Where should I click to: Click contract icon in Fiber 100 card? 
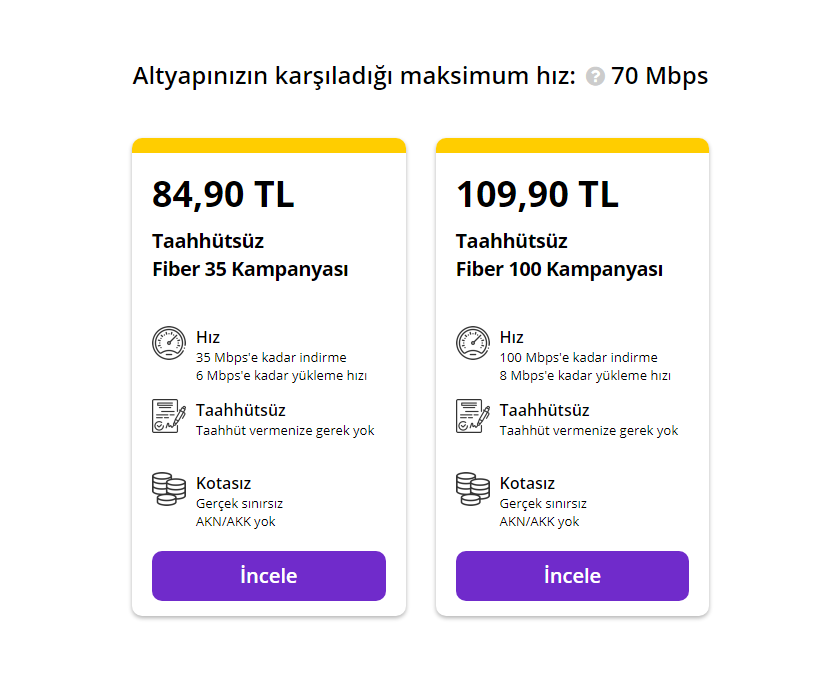(473, 416)
